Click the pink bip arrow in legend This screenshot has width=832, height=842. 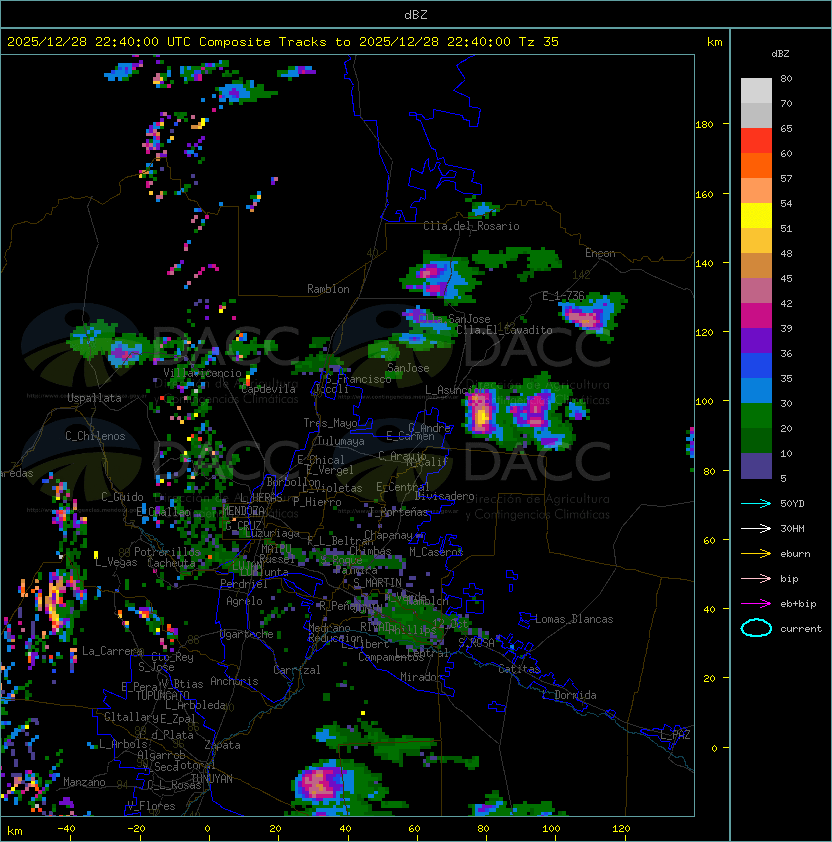pos(756,579)
